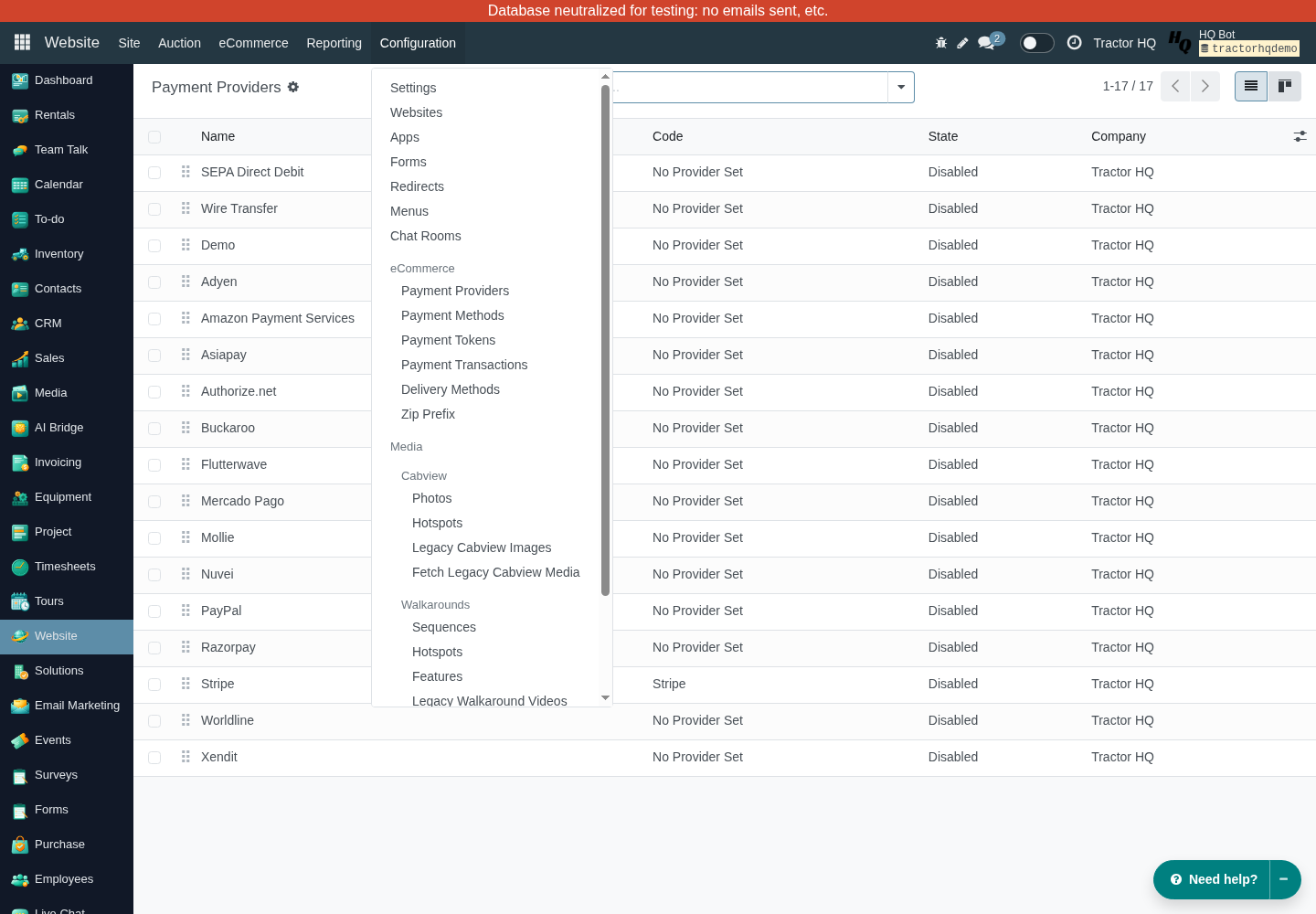Tick checkbox for SEPA Direct Debit row
The height and width of the screenshot is (914, 1316).
click(x=154, y=173)
